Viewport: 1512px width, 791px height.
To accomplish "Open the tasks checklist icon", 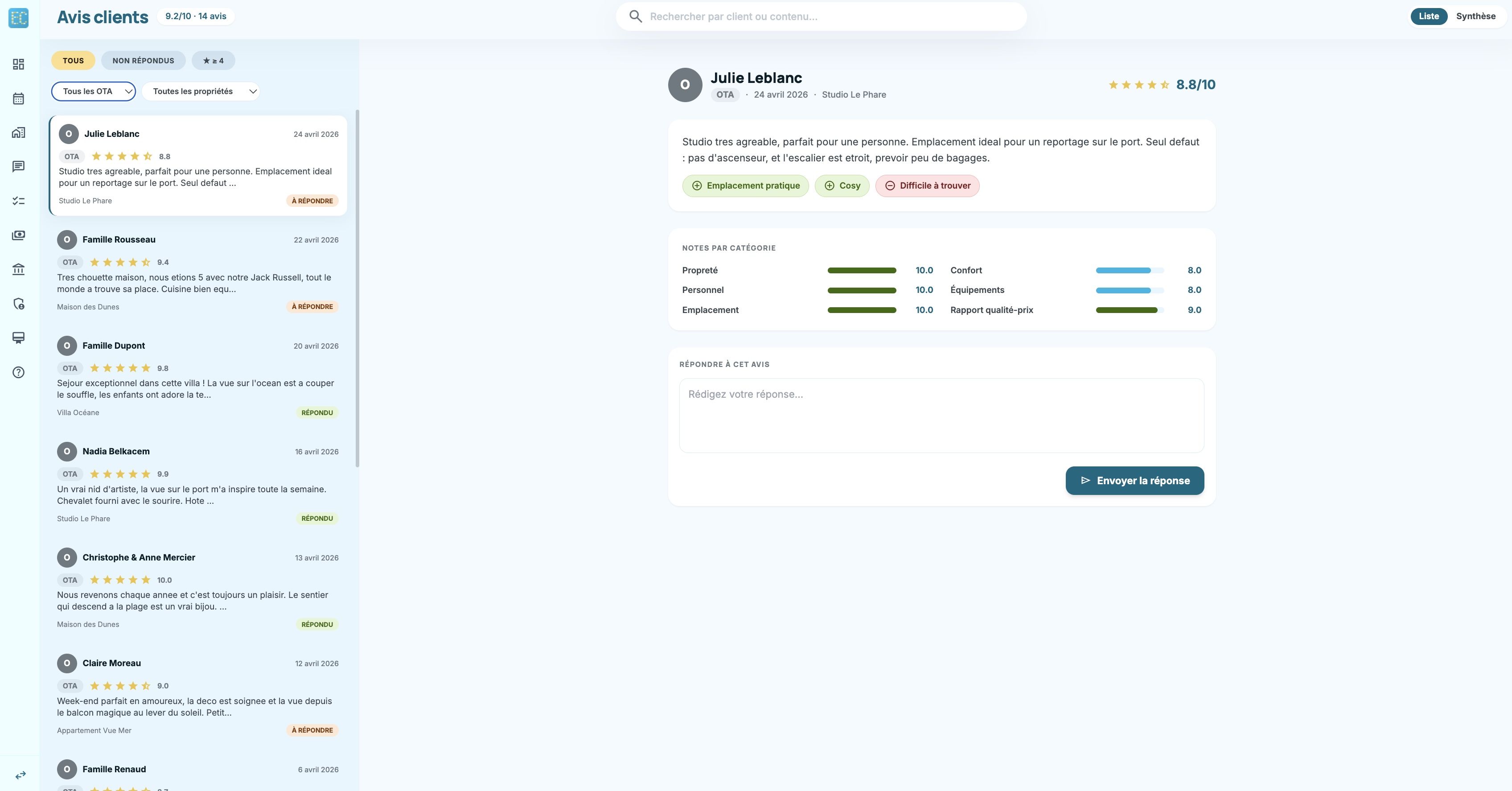I will 18,201.
